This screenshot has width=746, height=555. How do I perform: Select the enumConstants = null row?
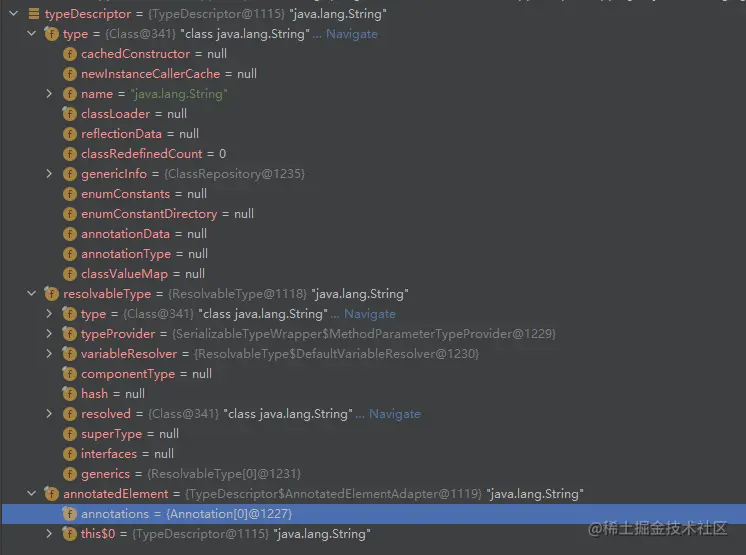tap(373, 194)
